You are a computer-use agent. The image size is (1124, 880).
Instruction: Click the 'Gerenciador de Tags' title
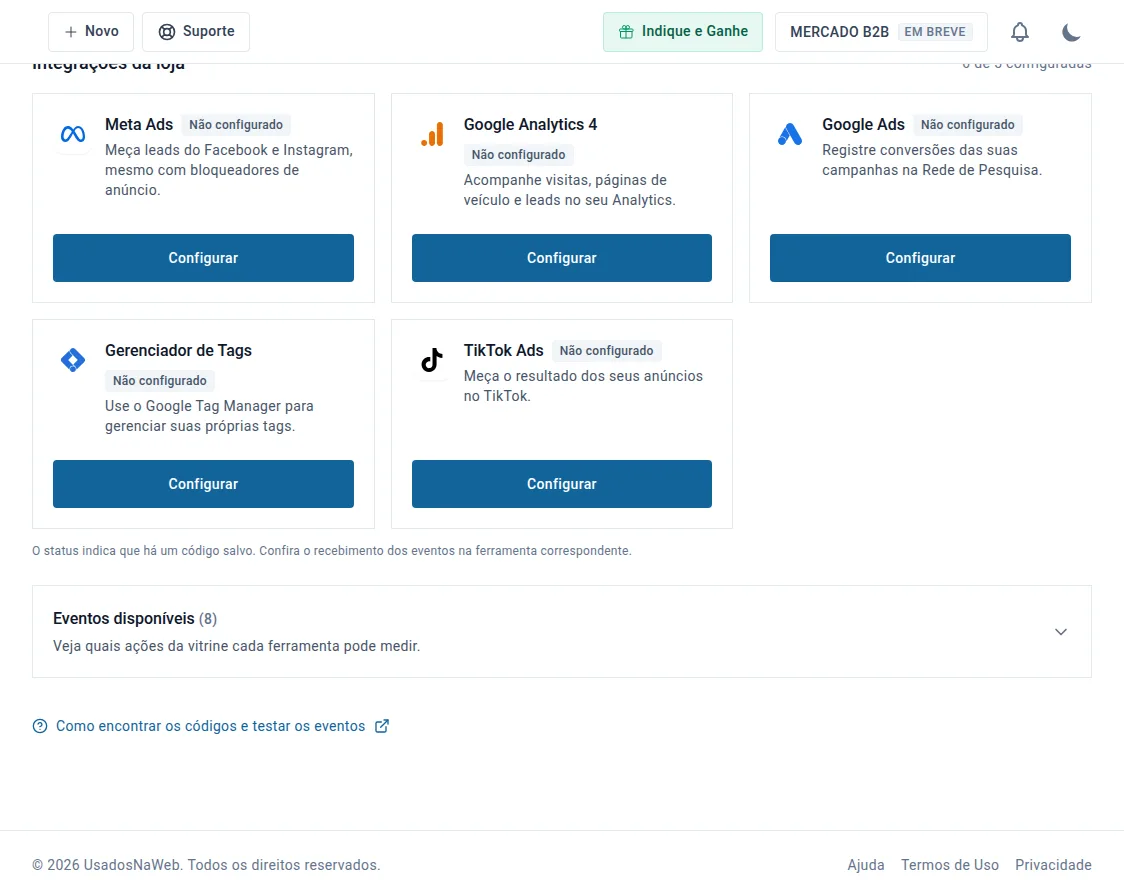178,350
